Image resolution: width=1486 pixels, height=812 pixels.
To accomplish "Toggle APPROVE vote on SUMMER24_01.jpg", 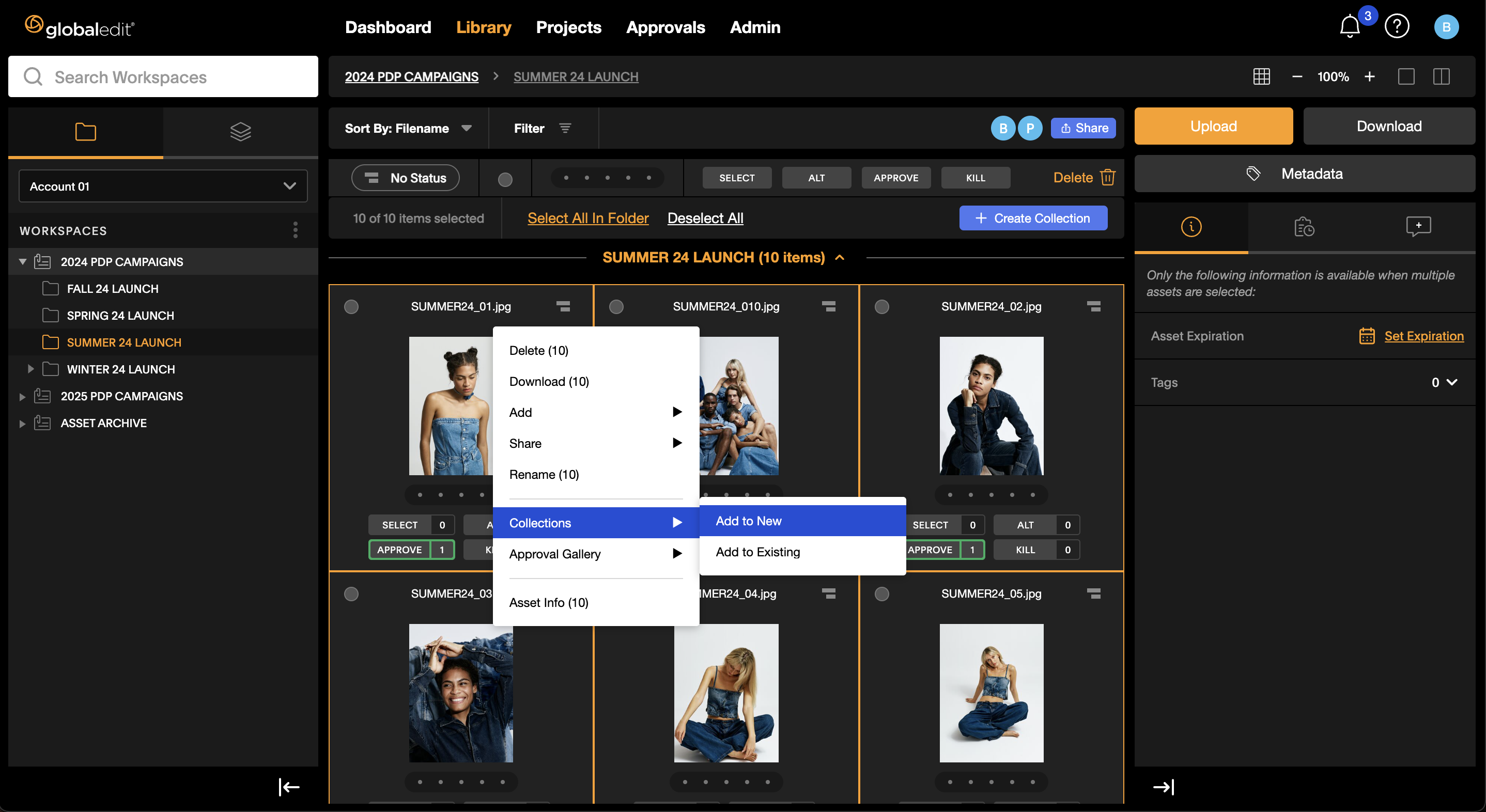I will (411, 550).
